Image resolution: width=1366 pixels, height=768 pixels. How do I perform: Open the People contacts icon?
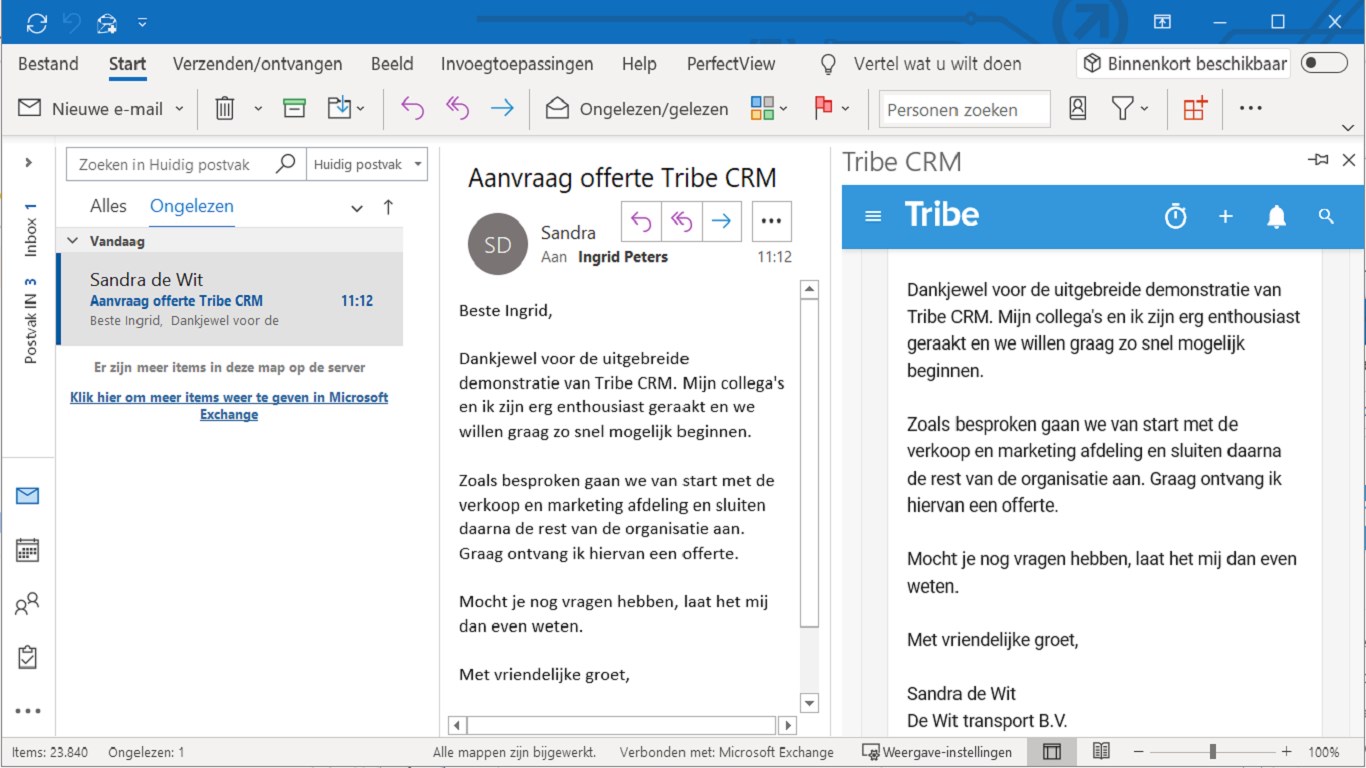pyautogui.click(x=28, y=604)
